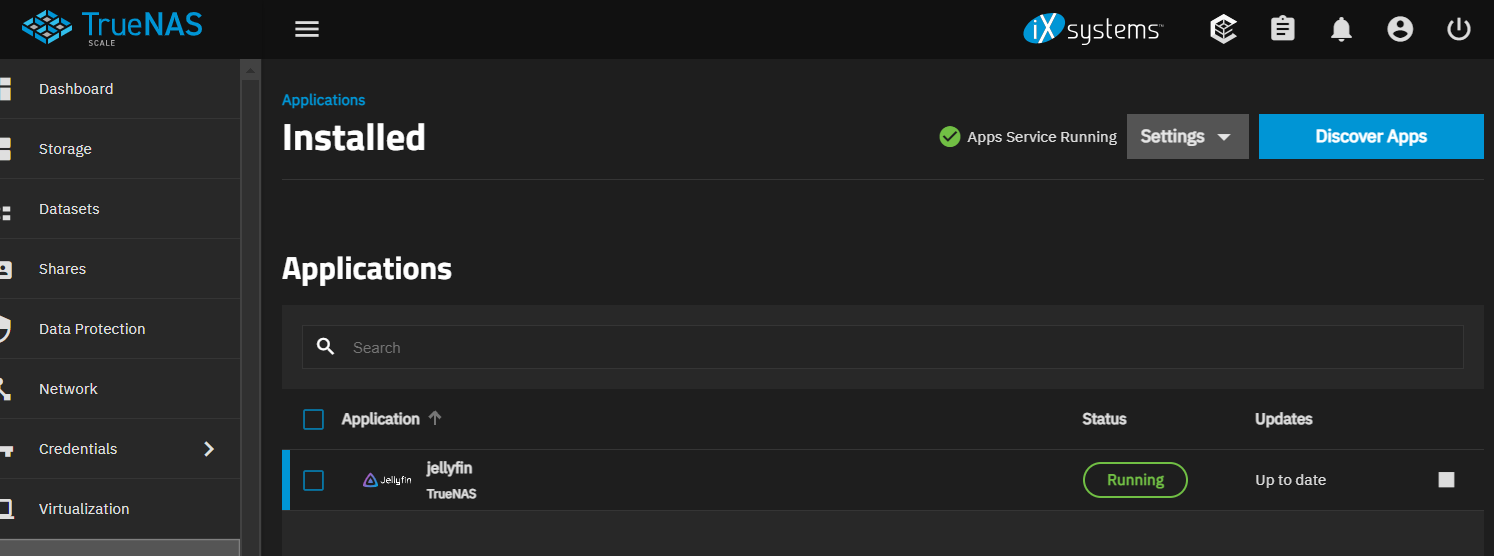Open the TrueCommand status icon
1494x556 pixels.
tap(1223, 29)
